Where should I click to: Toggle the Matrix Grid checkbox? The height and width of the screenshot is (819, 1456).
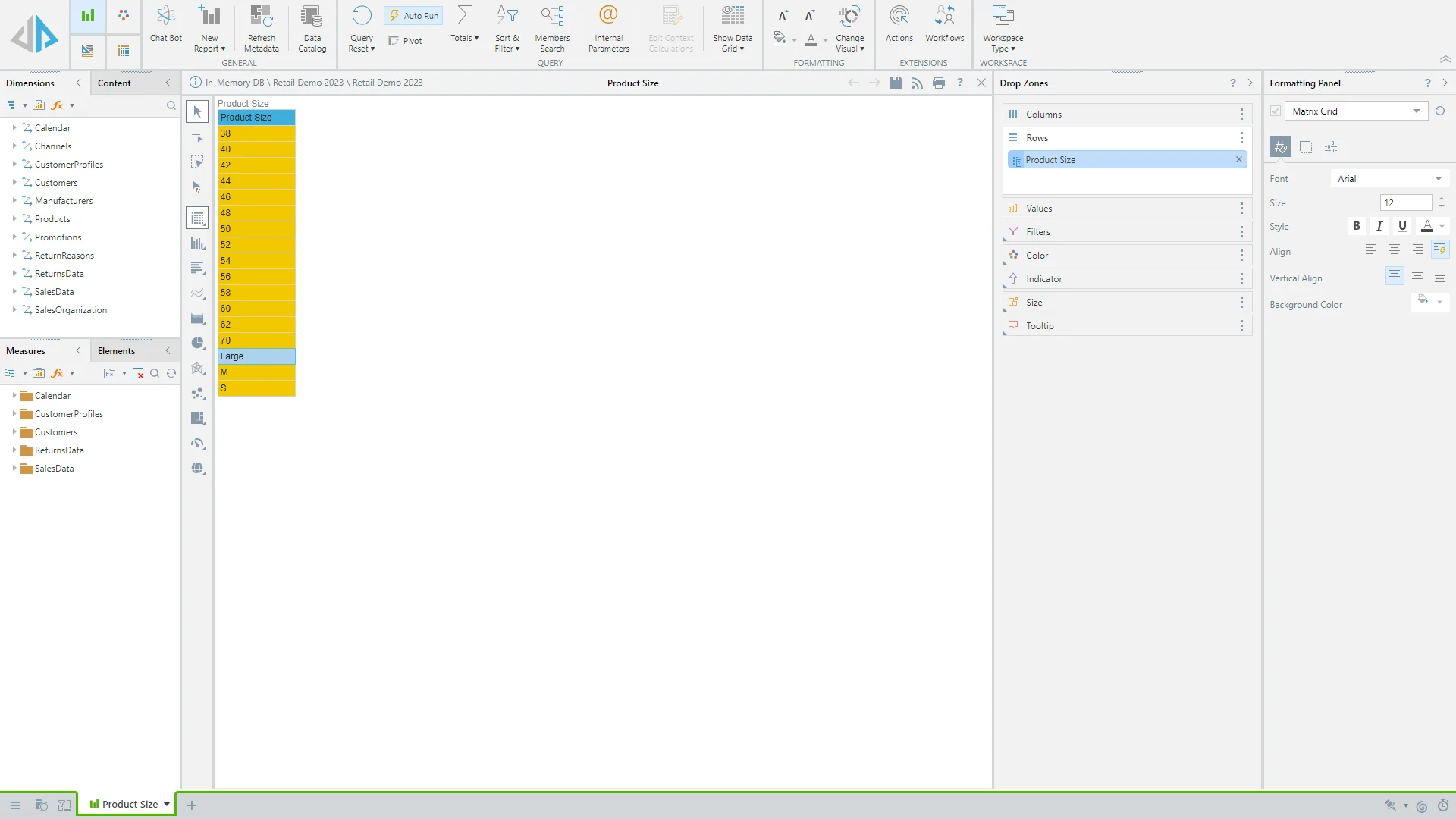coord(1276,111)
